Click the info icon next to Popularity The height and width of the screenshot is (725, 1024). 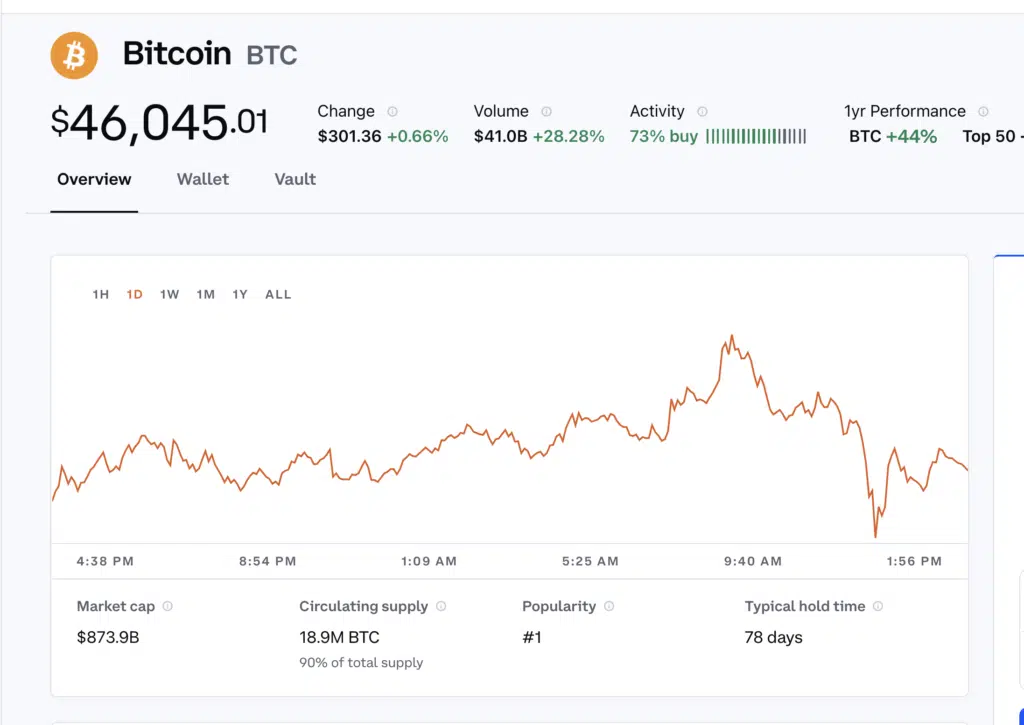[609, 606]
